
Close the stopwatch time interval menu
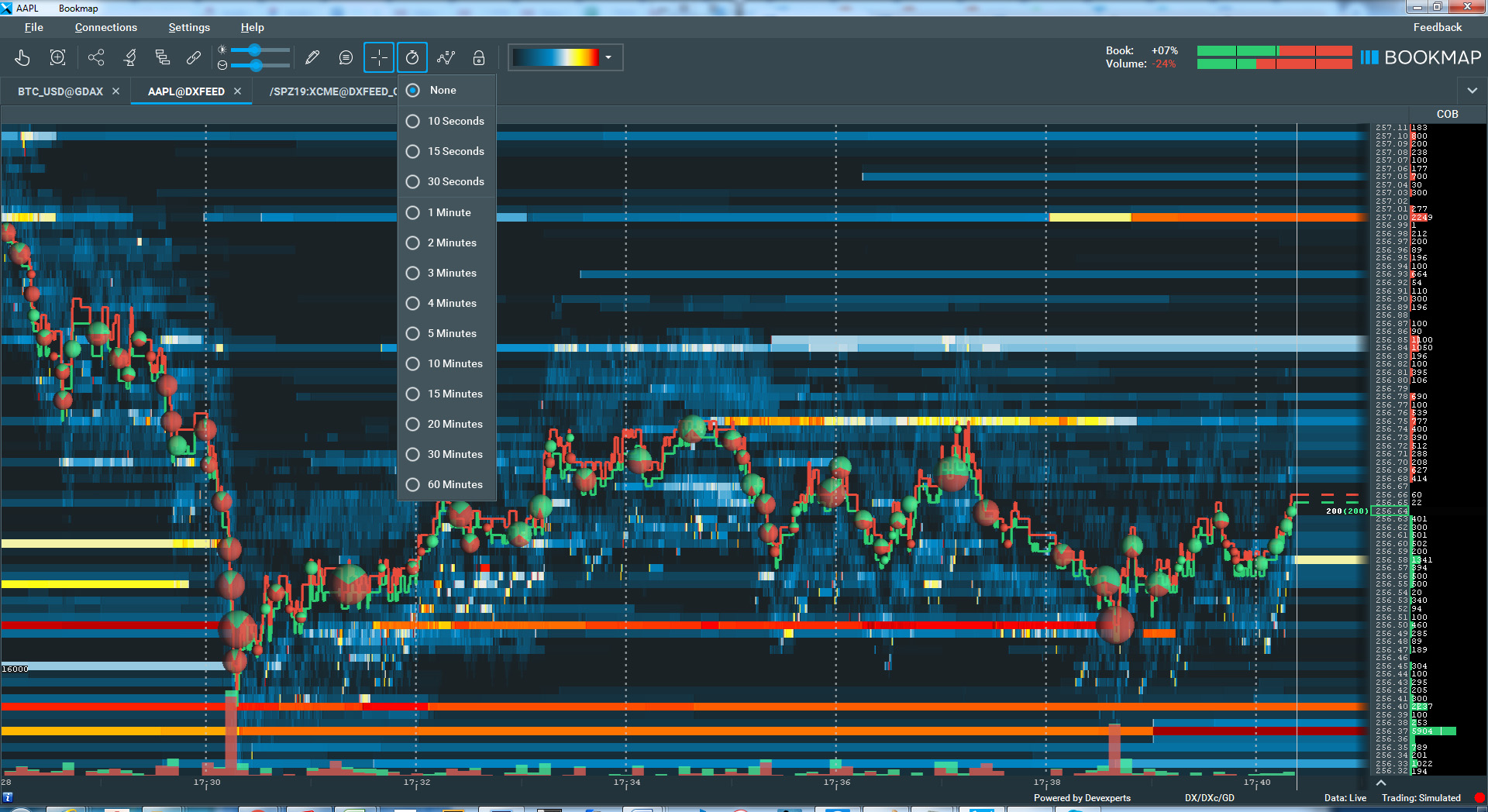coord(412,57)
